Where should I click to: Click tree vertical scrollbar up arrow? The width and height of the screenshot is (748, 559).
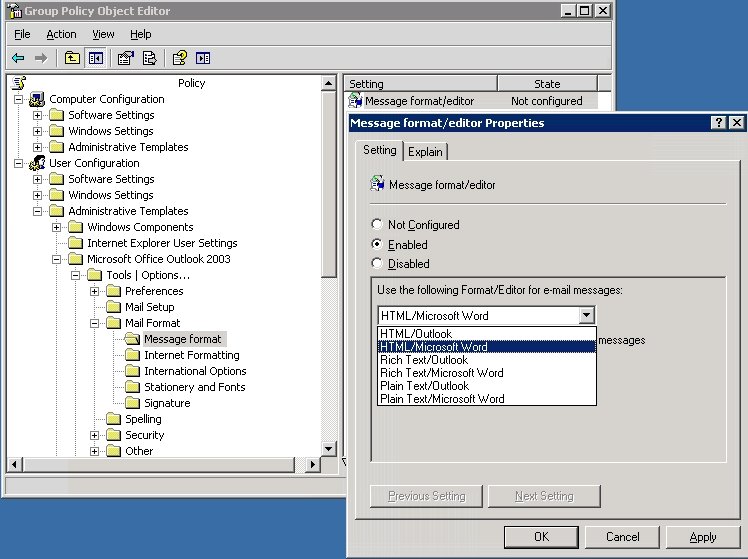[328, 83]
